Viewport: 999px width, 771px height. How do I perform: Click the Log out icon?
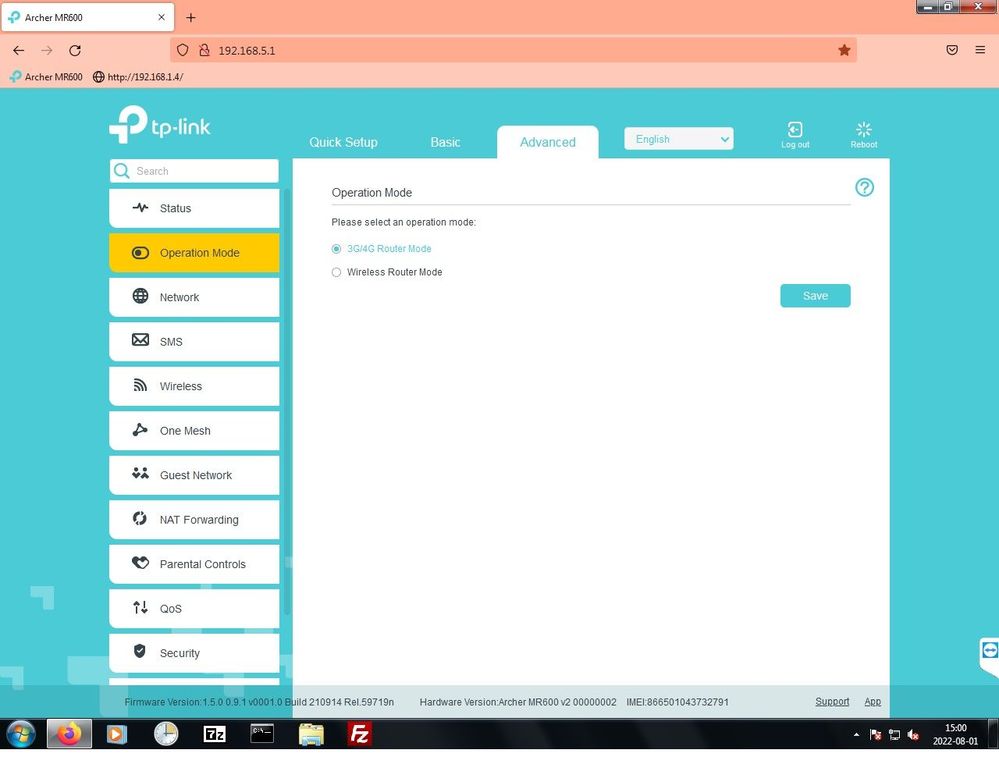[x=795, y=131]
